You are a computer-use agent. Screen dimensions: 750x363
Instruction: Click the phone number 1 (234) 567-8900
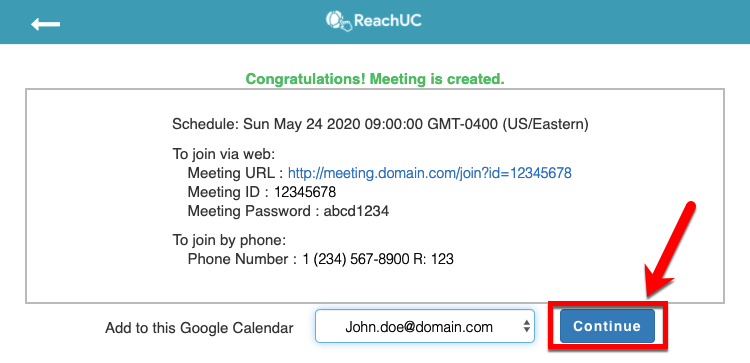(356, 259)
